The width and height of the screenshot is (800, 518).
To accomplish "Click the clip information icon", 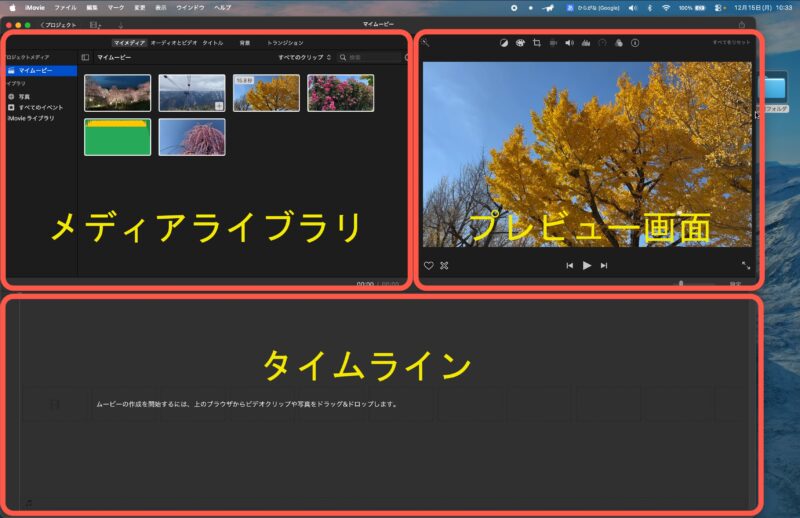I will (x=635, y=43).
